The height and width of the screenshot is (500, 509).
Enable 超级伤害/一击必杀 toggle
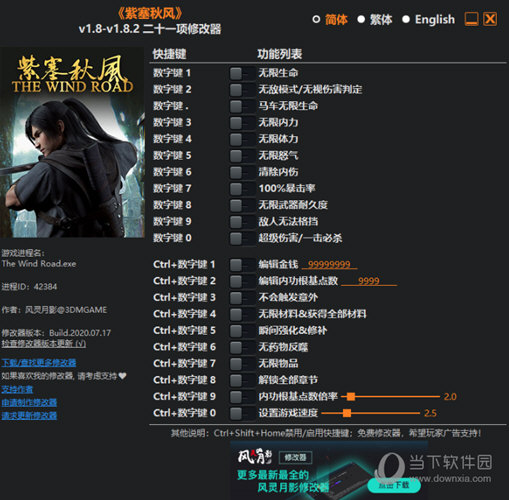click(x=242, y=238)
